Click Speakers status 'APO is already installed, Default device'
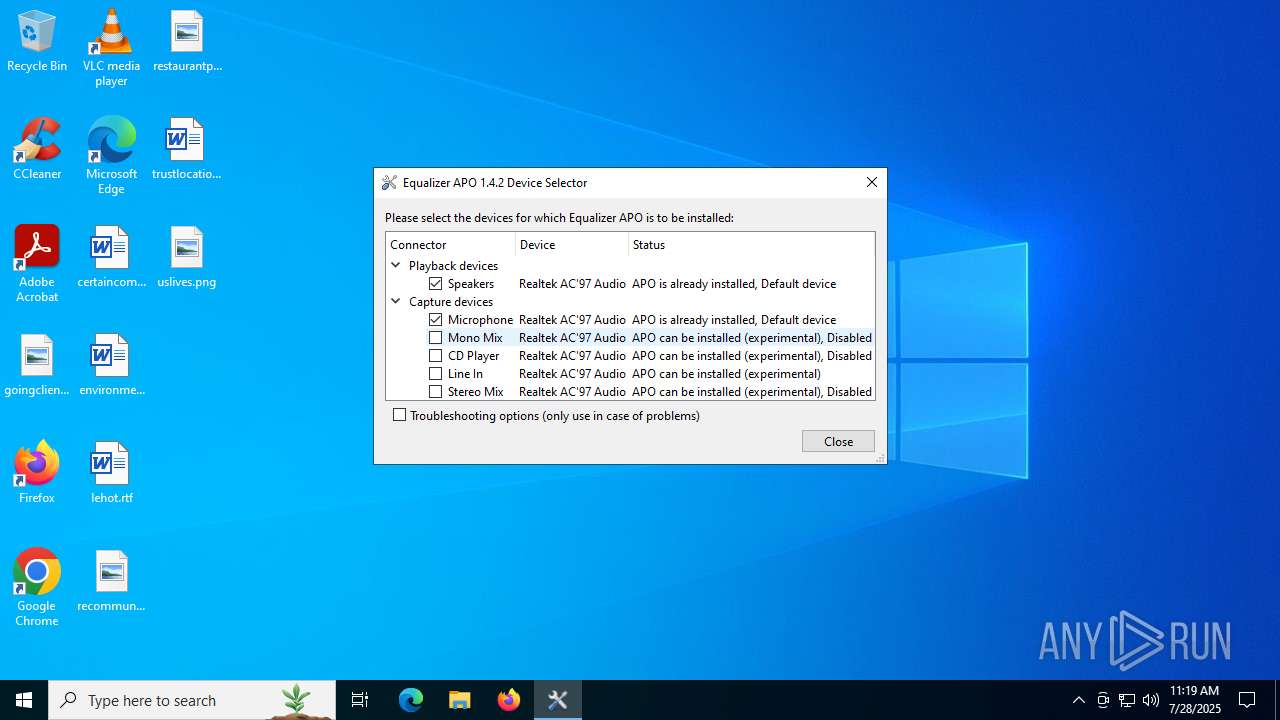Image resolution: width=1280 pixels, height=720 pixels. [734, 284]
